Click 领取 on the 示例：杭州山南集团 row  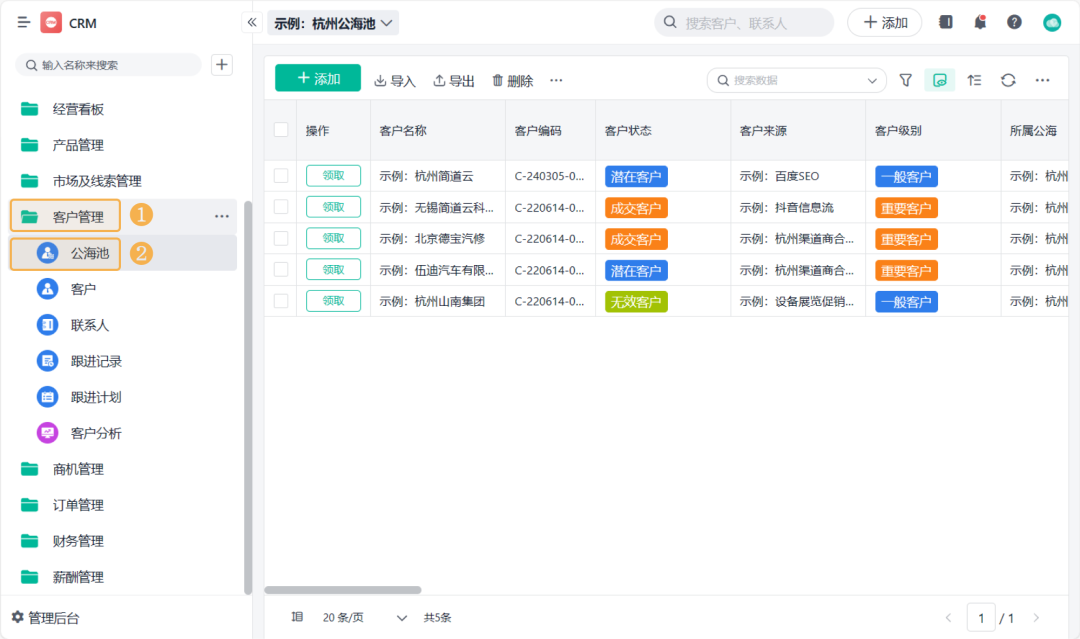pyautogui.click(x=332, y=300)
